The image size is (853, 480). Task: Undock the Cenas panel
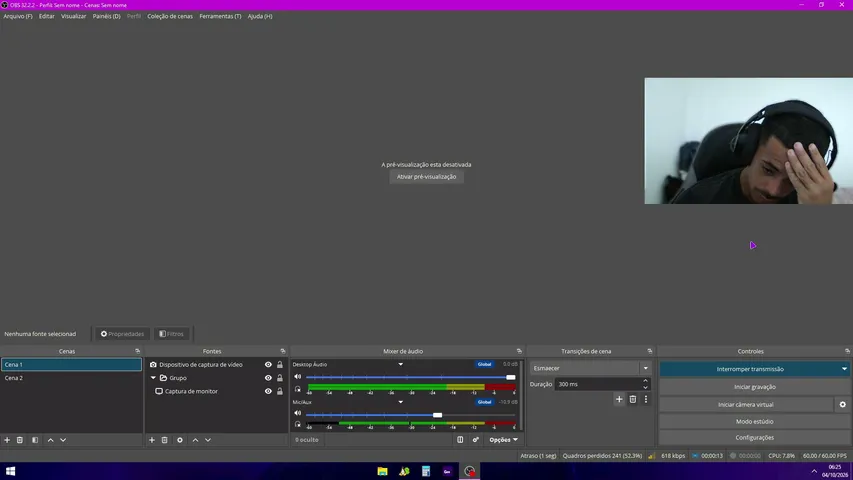coord(138,351)
